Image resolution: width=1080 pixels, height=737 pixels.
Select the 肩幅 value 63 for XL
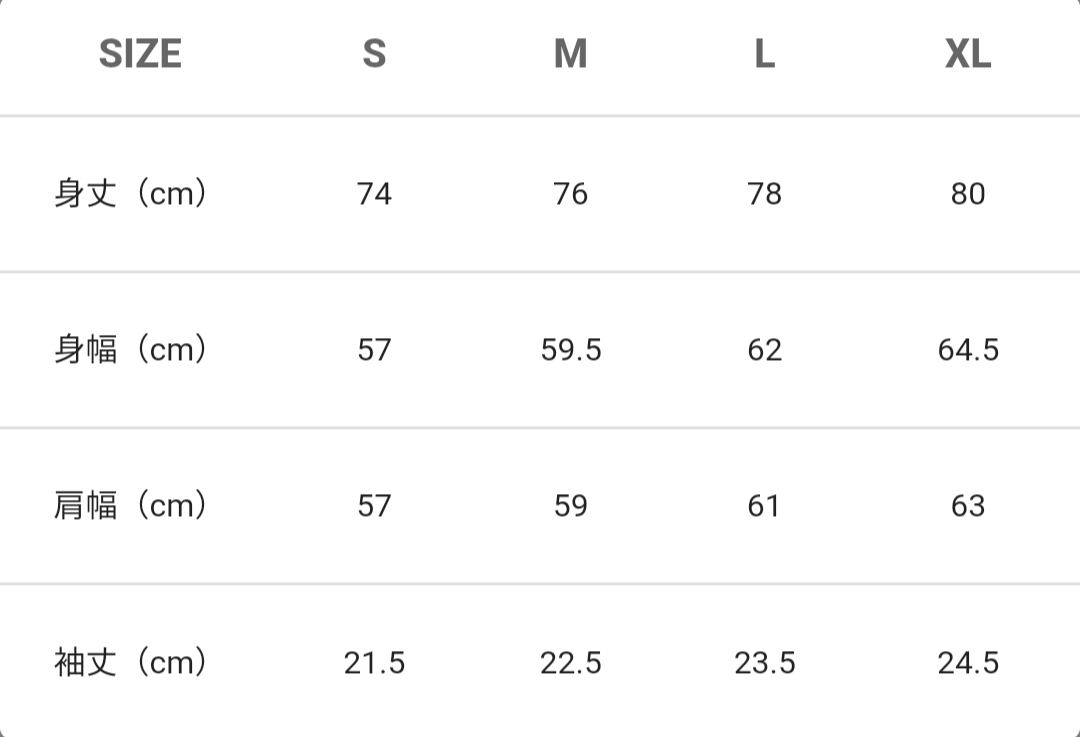click(968, 506)
